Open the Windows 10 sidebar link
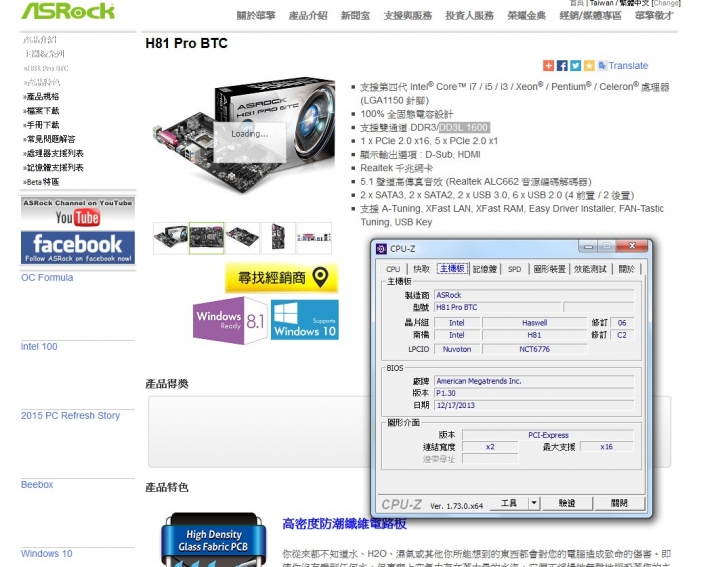This screenshot has height=567, width=720. pyautogui.click(x=46, y=553)
